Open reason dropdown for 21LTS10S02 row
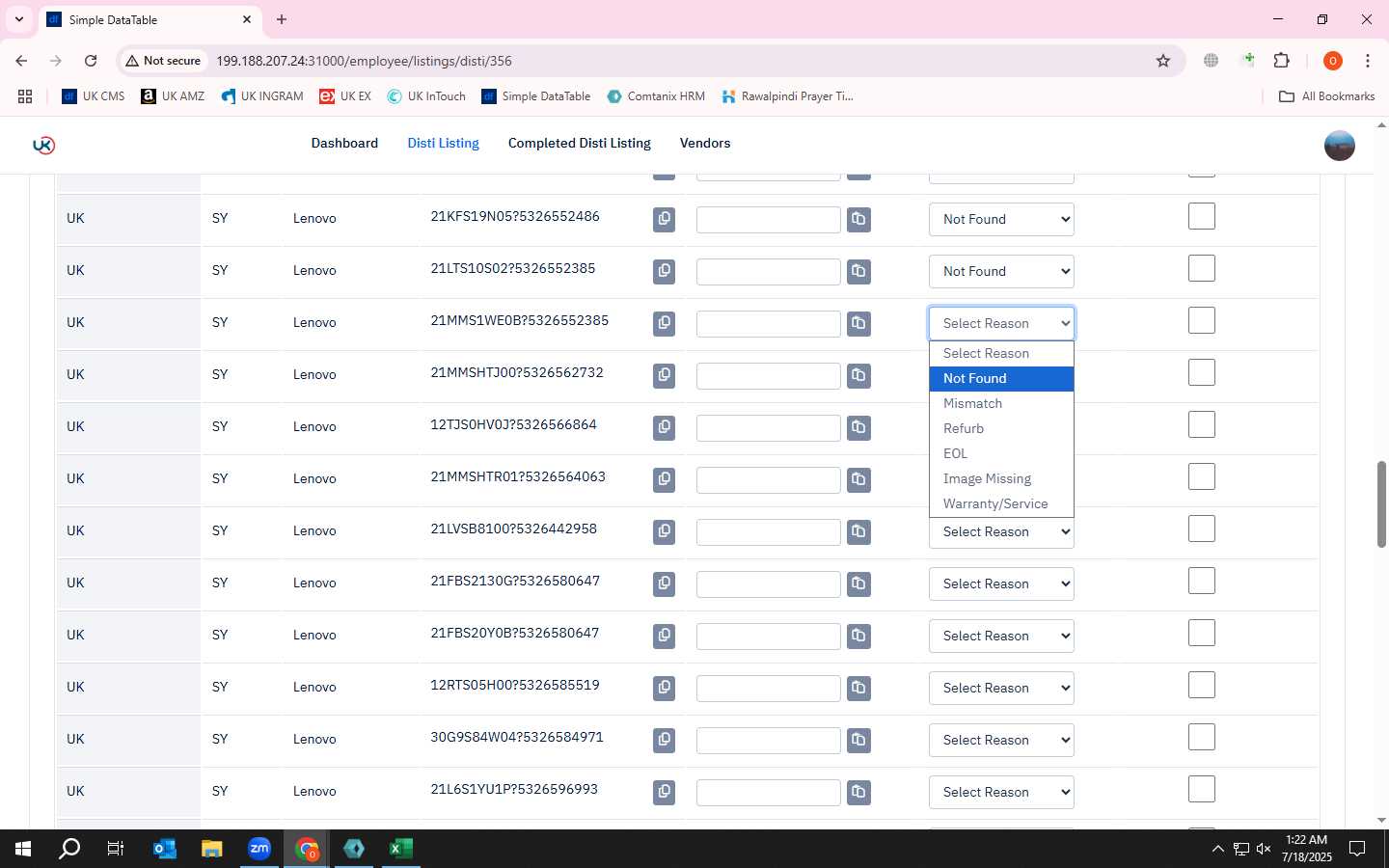This screenshot has width=1389, height=868. coord(1001,271)
